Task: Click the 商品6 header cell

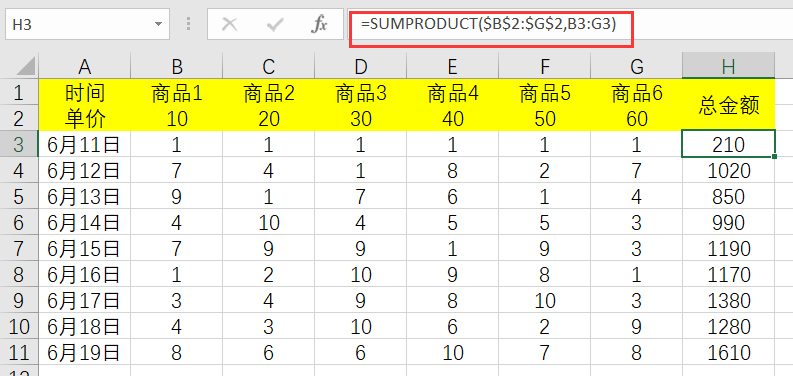Action: (x=636, y=92)
